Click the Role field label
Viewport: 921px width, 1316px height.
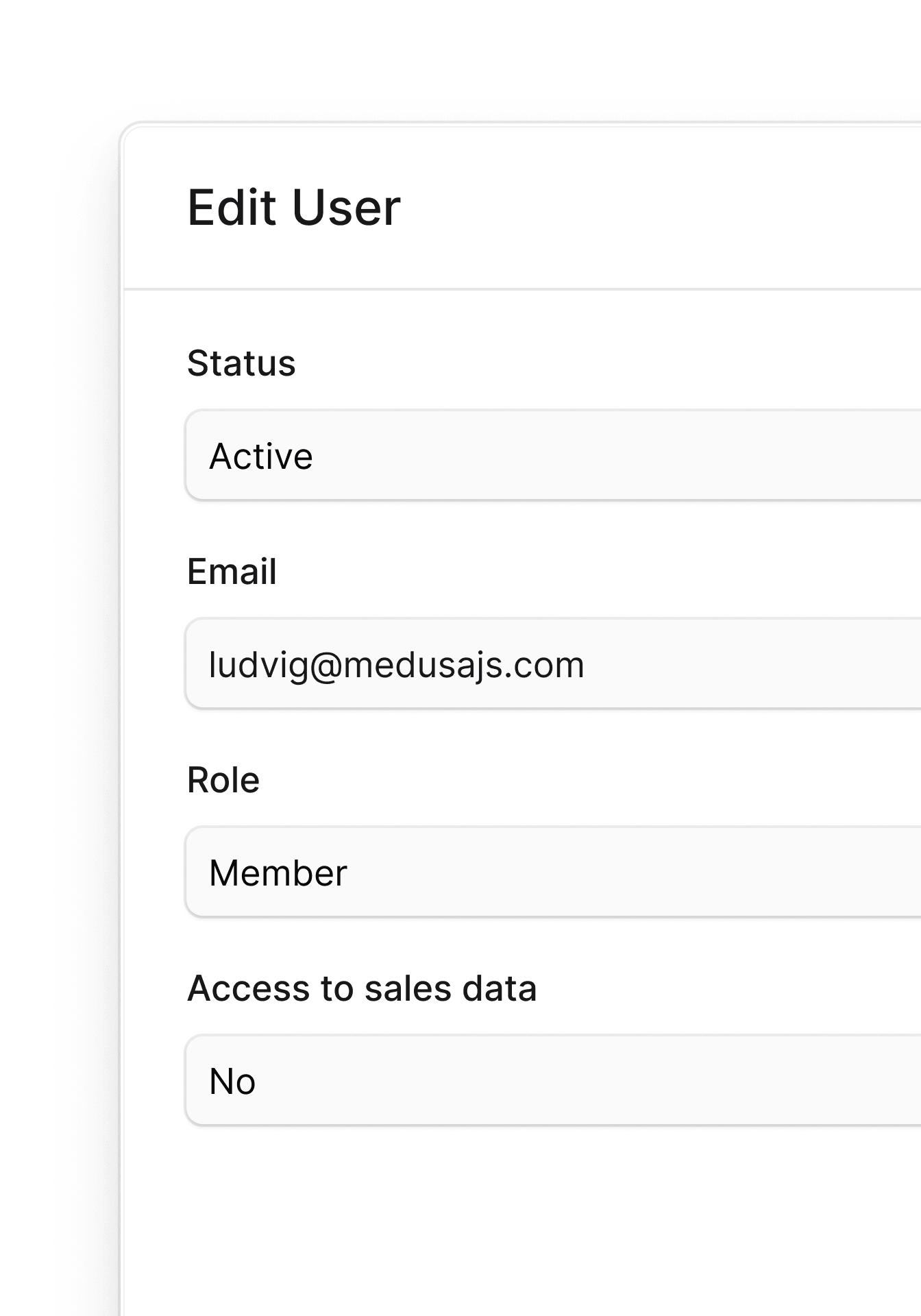(x=223, y=780)
